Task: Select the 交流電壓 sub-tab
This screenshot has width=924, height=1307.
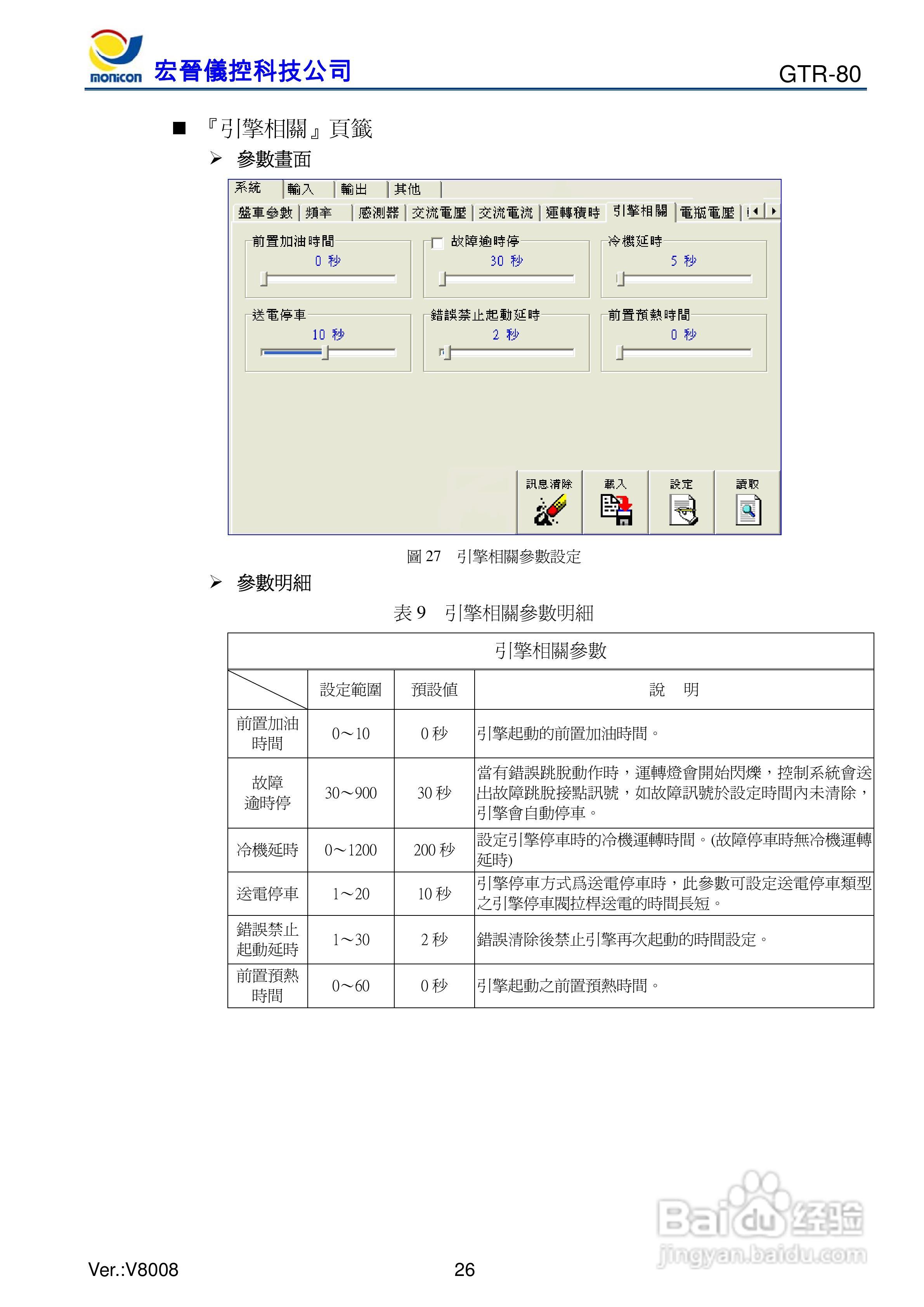Action: coord(439,213)
